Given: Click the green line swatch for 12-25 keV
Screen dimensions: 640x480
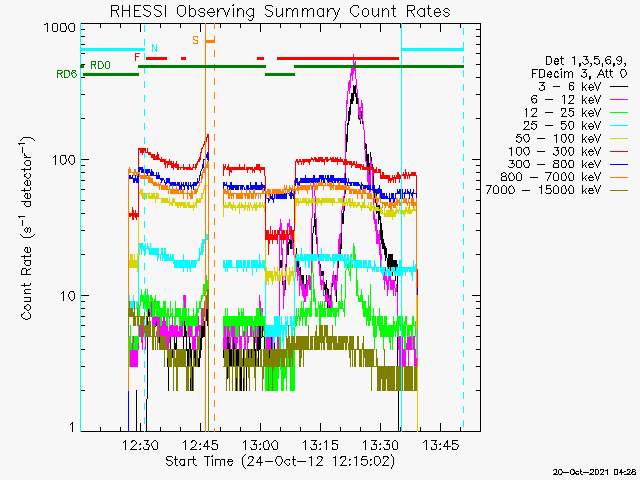Looking at the screenshot, I should (619, 113).
